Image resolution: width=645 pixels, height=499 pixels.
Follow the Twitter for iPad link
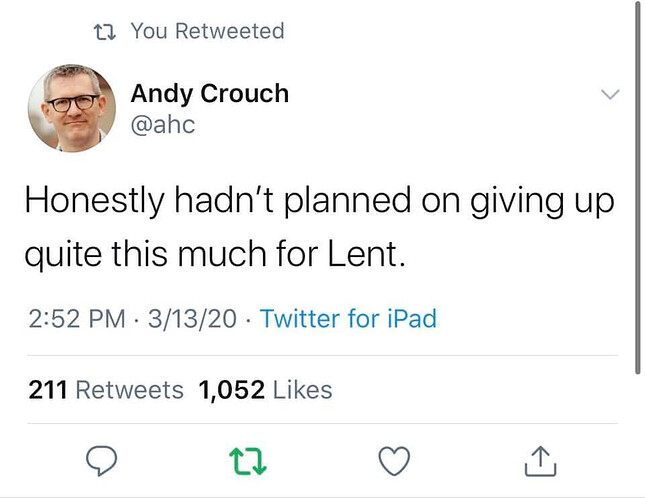click(x=348, y=318)
